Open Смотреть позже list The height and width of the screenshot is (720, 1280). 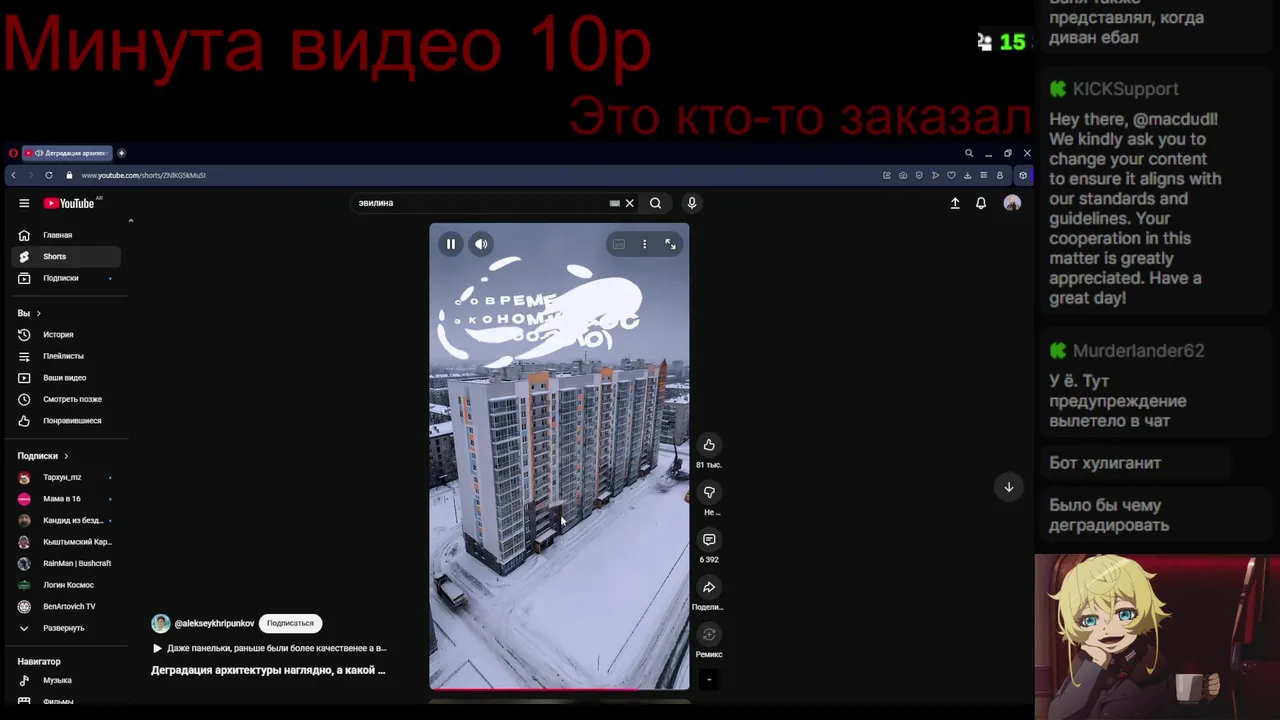point(66,399)
